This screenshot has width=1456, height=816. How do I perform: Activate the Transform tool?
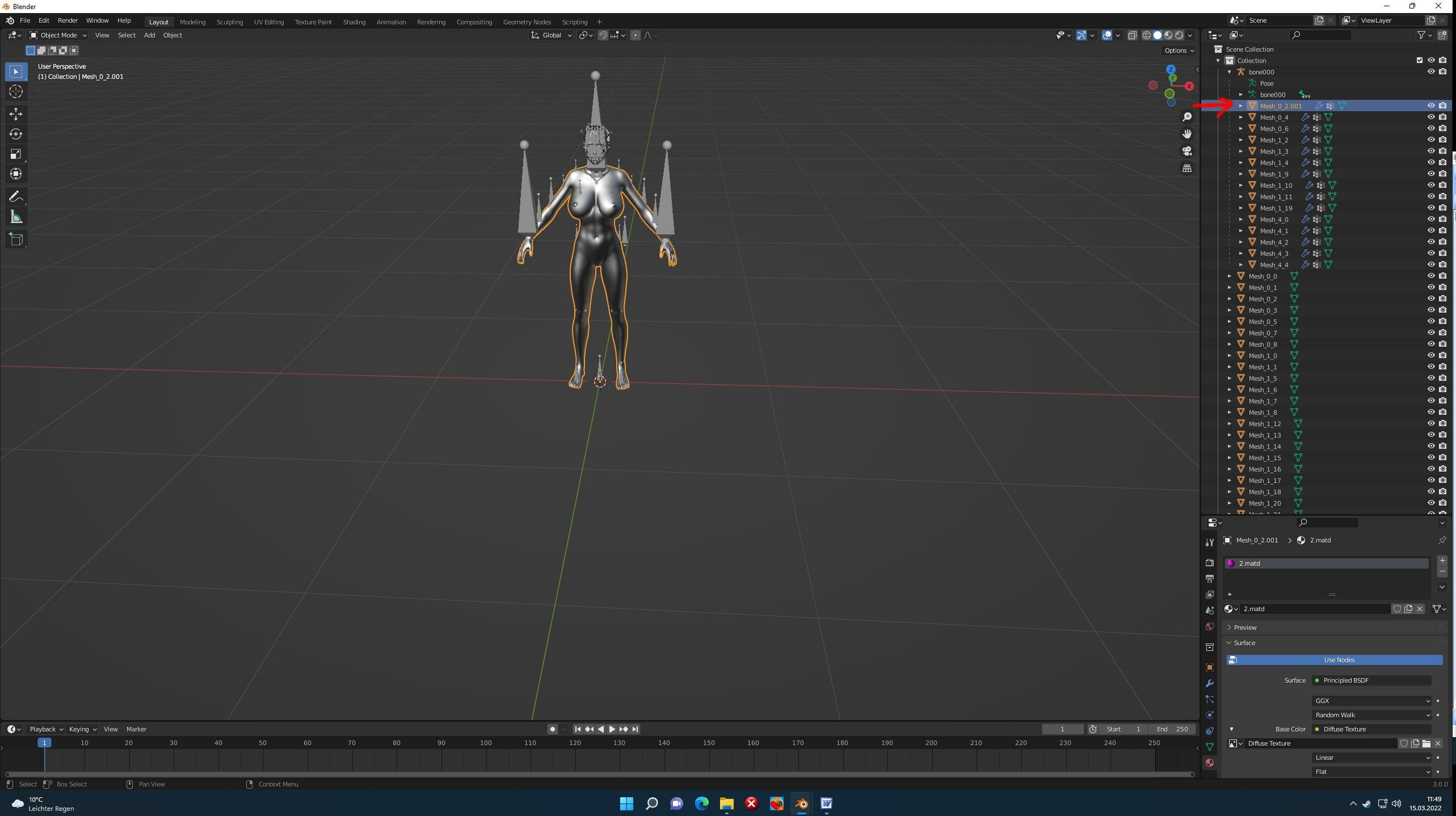pyautogui.click(x=16, y=174)
